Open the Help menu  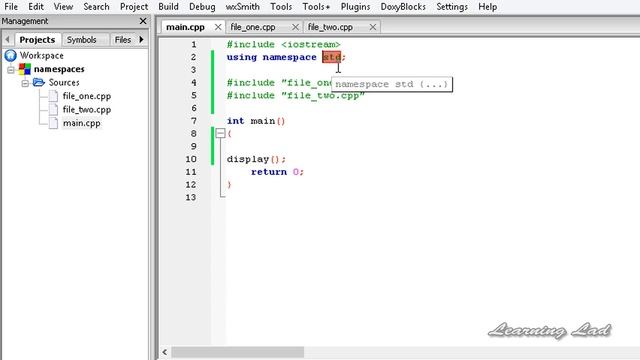tap(488, 7)
